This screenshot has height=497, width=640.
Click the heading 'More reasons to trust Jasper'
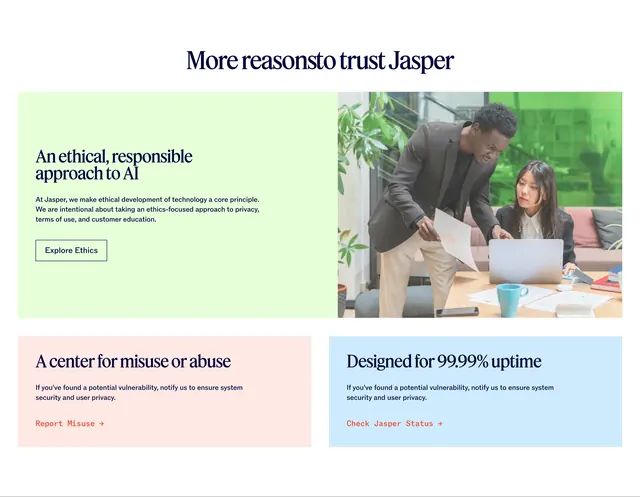[x=320, y=60]
